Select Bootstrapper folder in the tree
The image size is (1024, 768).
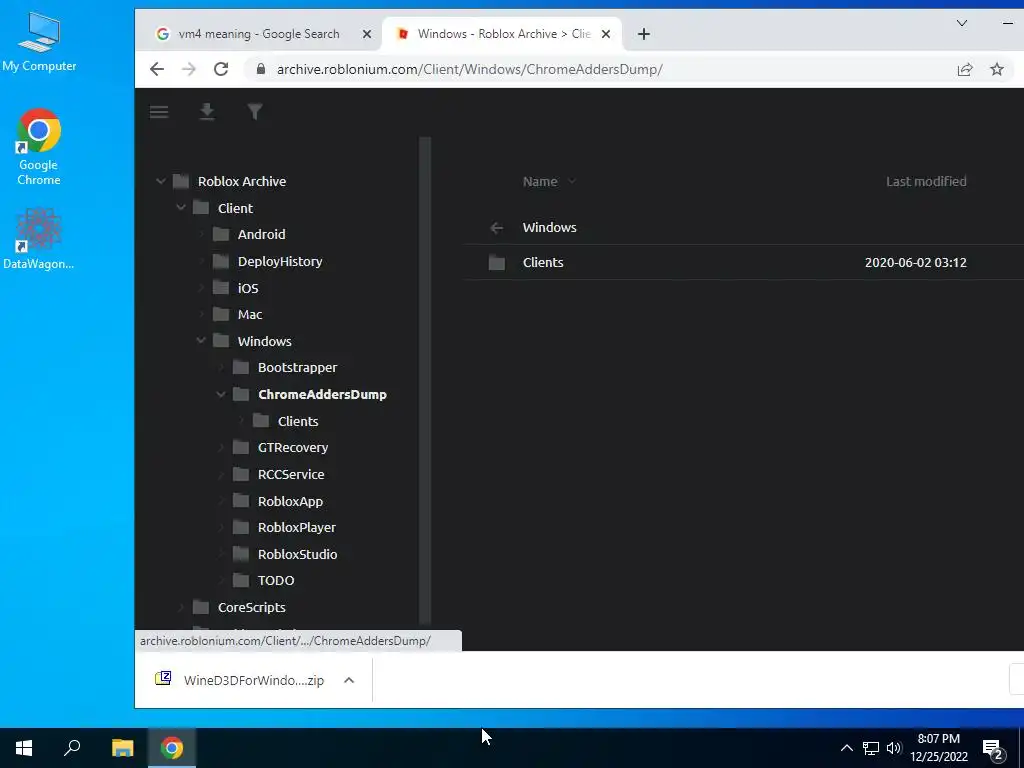coord(297,368)
